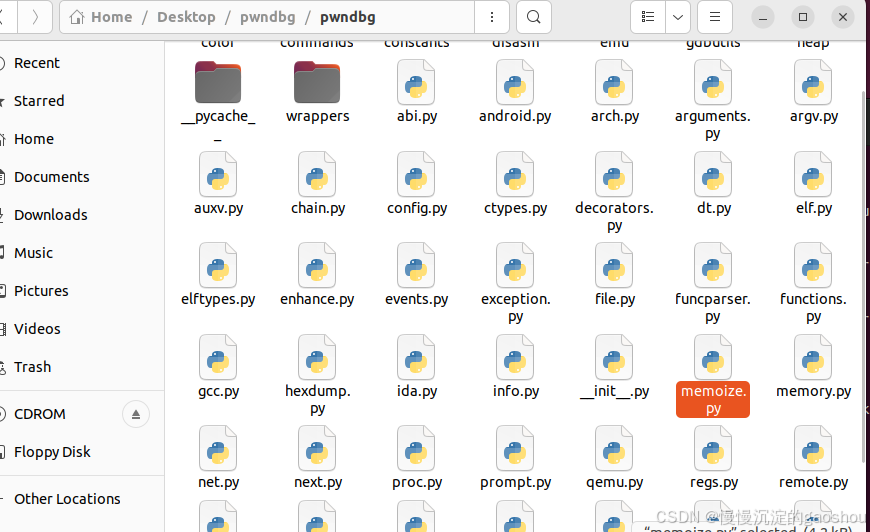Open Floppy Disk in the sidebar
The width and height of the screenshot is (870, 532).
(x=82, y=452)
